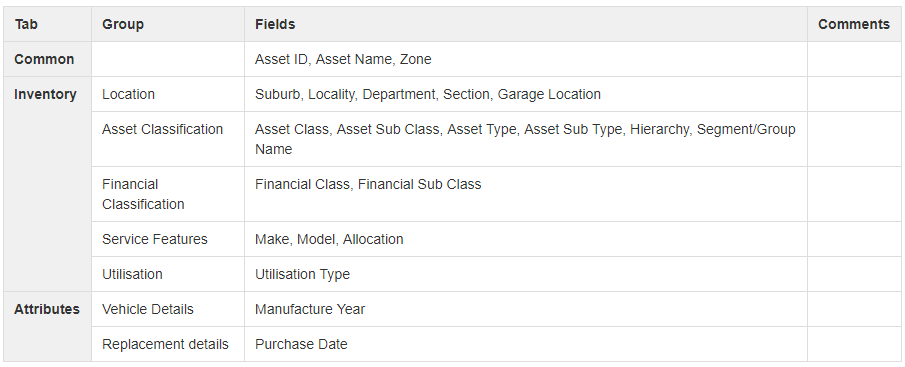Click the Asset ID, Asset Name, Zone cell
Image resolution: width=905 pixels, height=367 pixels.
(x=526, y=59)
